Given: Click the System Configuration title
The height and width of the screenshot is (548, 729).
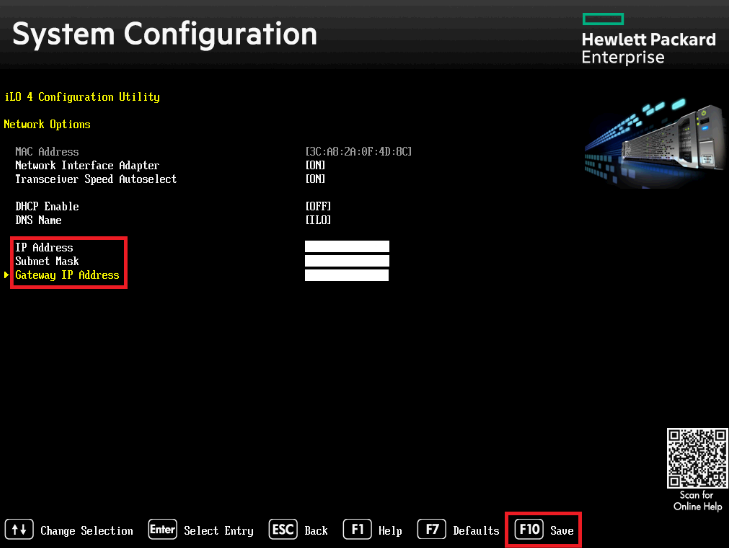Looking at the screenshot, I should coord(165,34).
